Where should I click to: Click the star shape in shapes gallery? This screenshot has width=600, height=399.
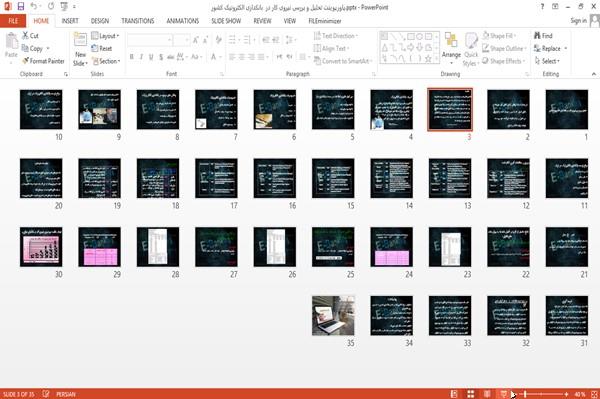(x=429, y=58)
